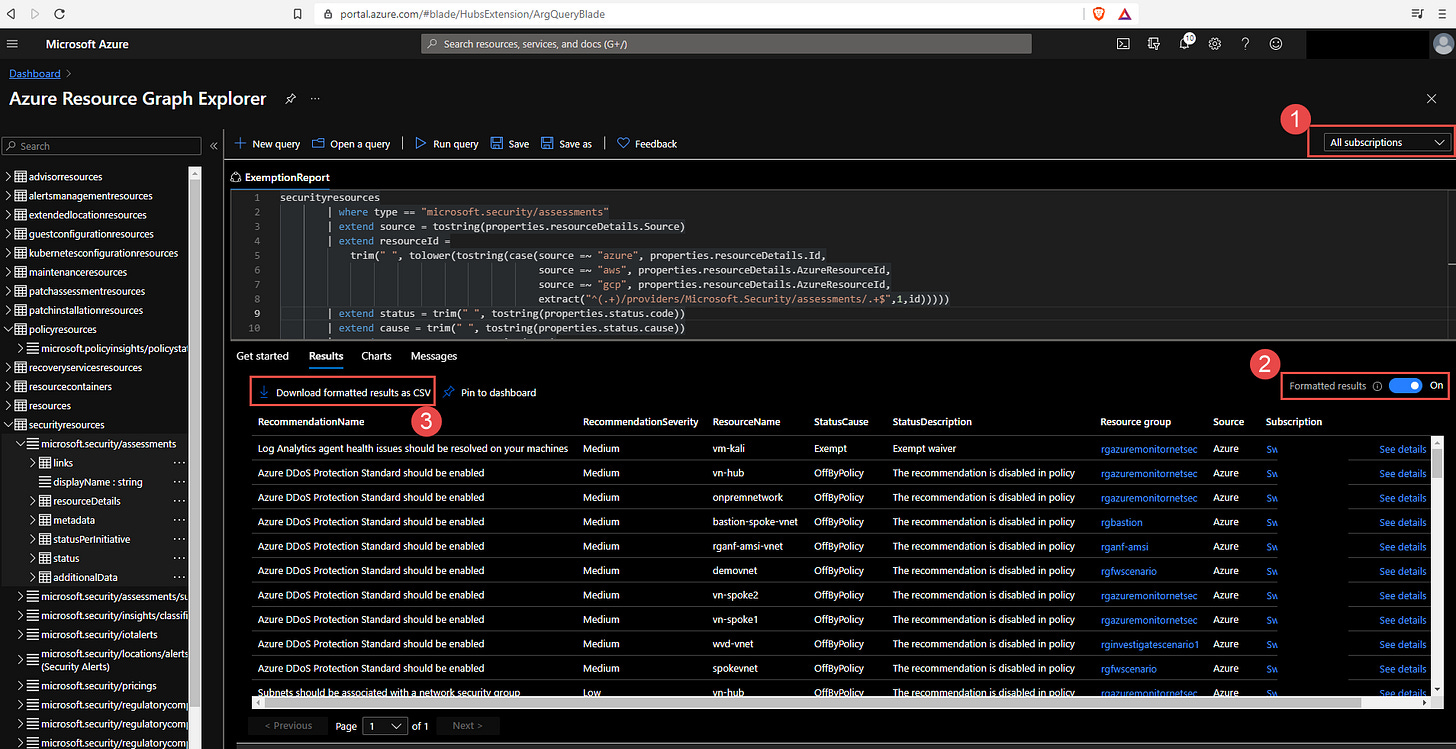Open Cloud Shell icon in top bar
This screenshot has height=749, width=1456.
1124,44
